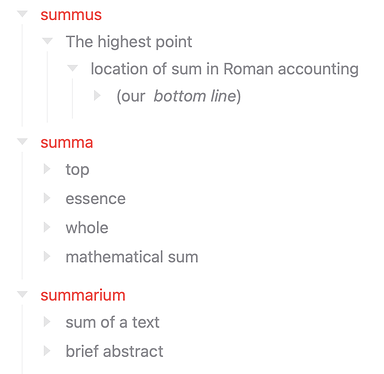The image size is (384, 374).
Task: Expand the (our bottom line) item
Action: (97, 96)
